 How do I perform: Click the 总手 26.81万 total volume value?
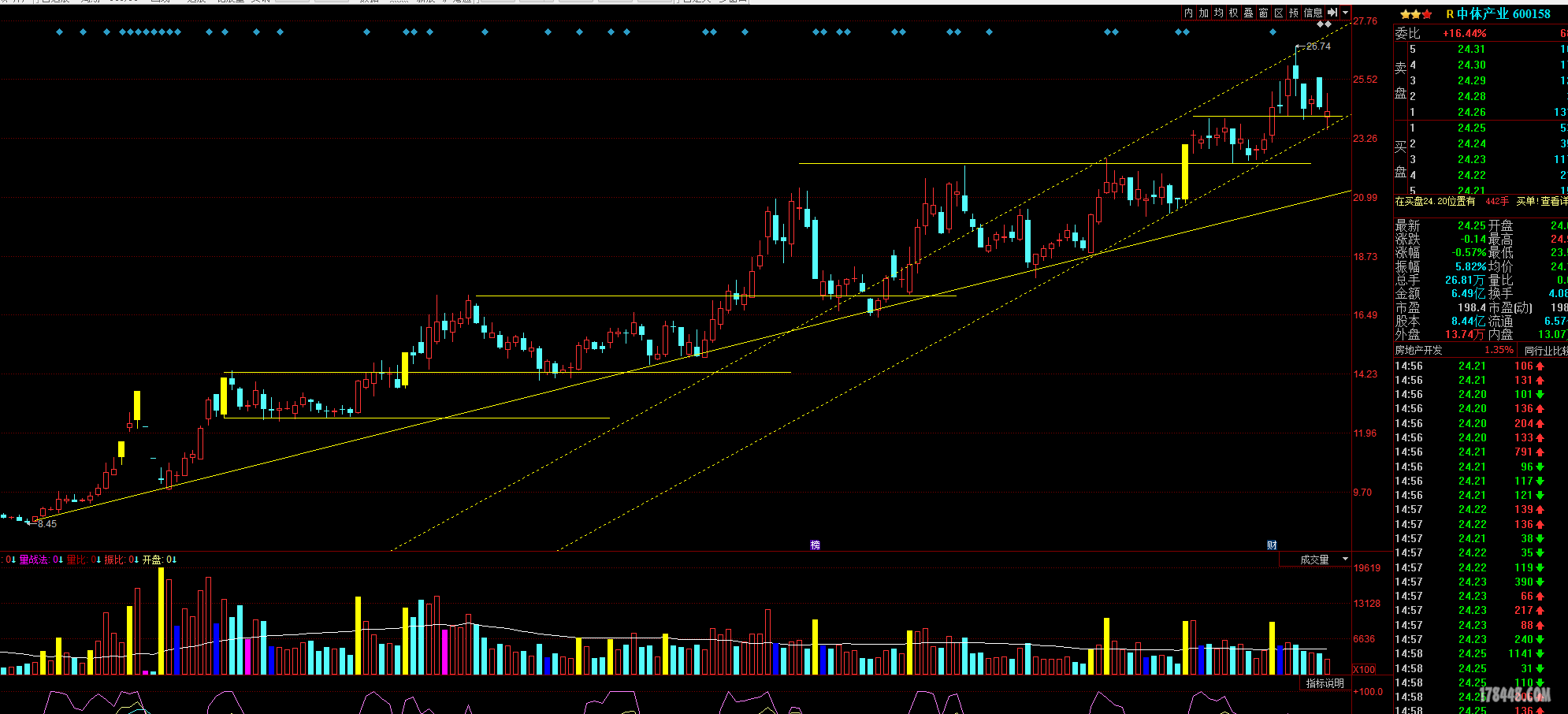[x=1466, y=280]
